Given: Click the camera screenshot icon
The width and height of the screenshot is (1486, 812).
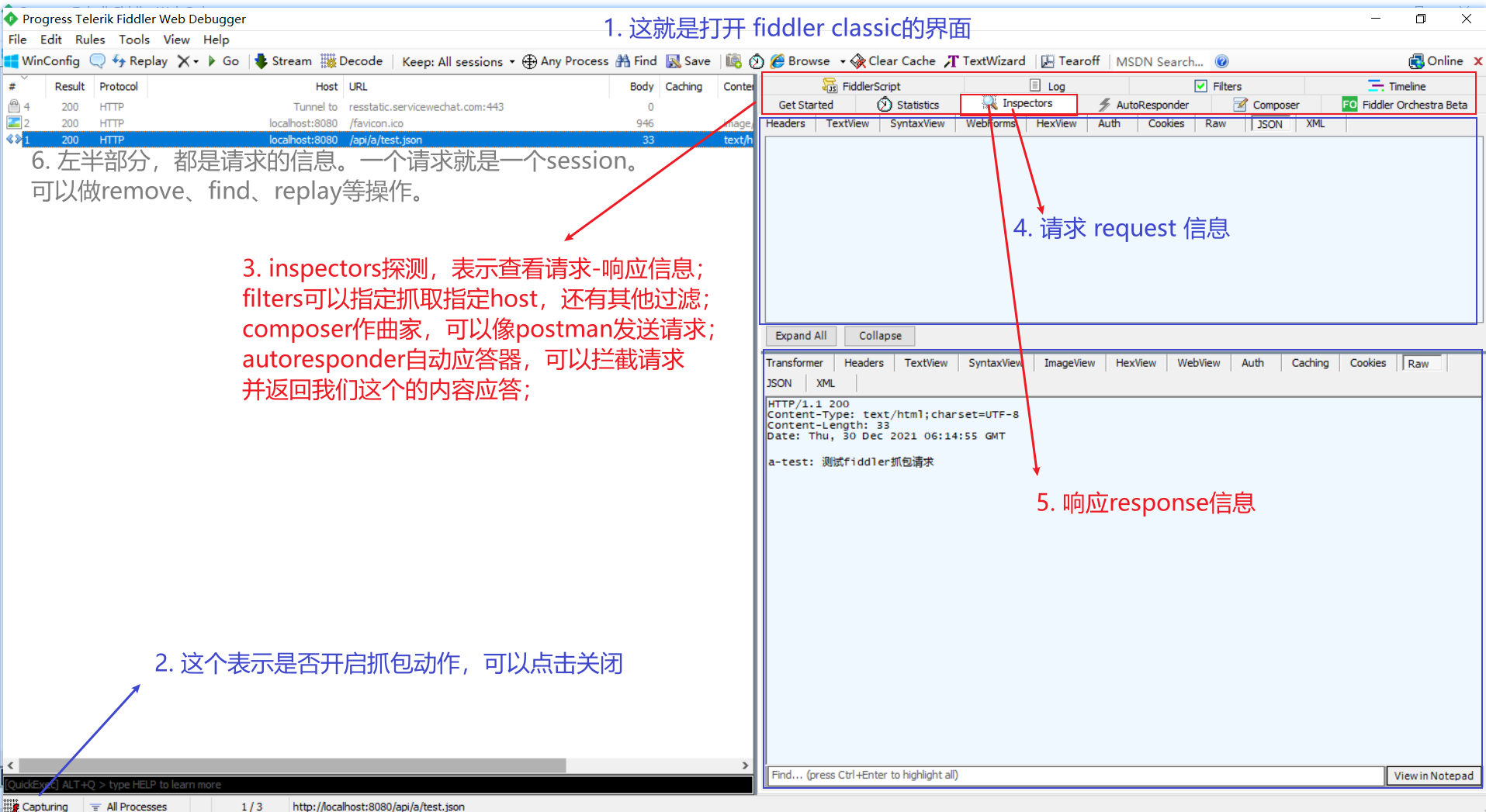Looking at the screenshot, I should [x=733, y=61].
